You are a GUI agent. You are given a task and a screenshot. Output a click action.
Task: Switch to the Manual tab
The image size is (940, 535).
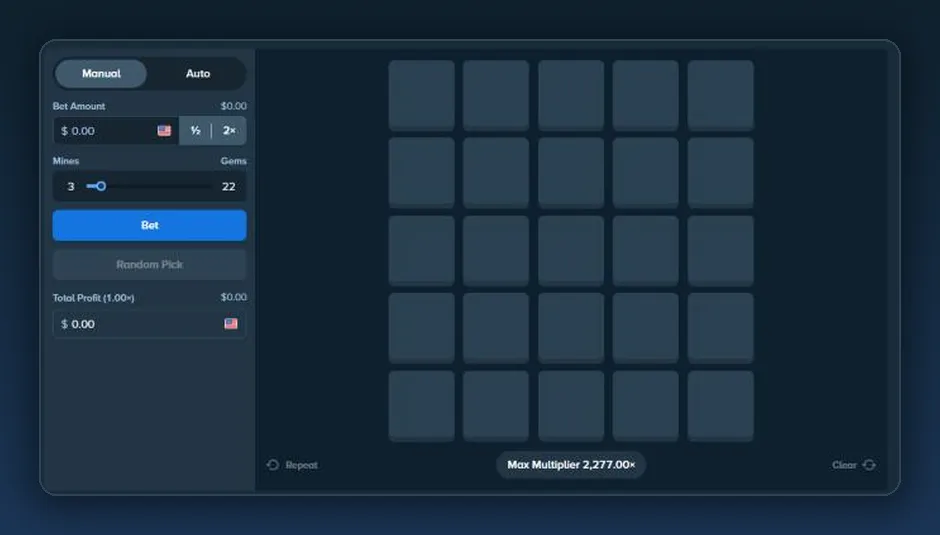point(101,73)
